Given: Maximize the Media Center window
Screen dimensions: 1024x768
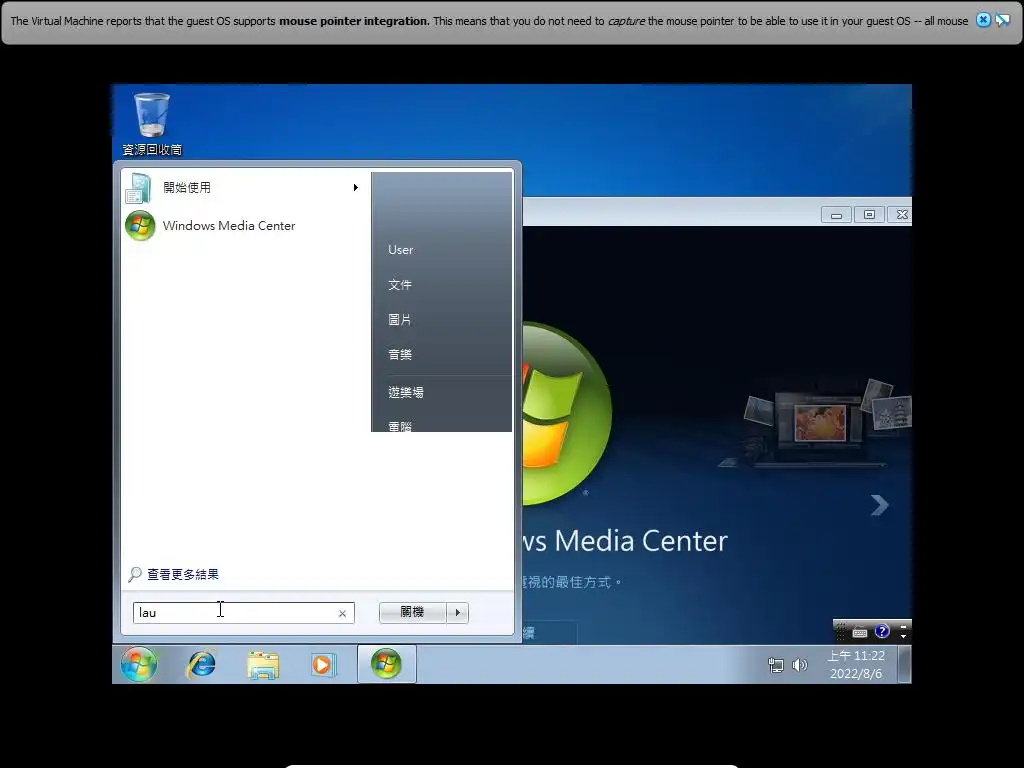Looking at the screenshot, I should click(x=869, y=215).
